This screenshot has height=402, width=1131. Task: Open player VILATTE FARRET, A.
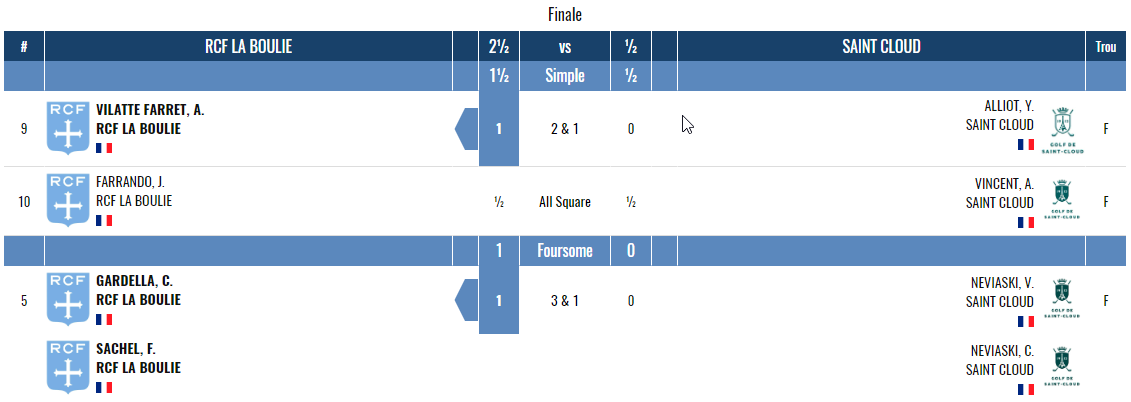(150, 110)
